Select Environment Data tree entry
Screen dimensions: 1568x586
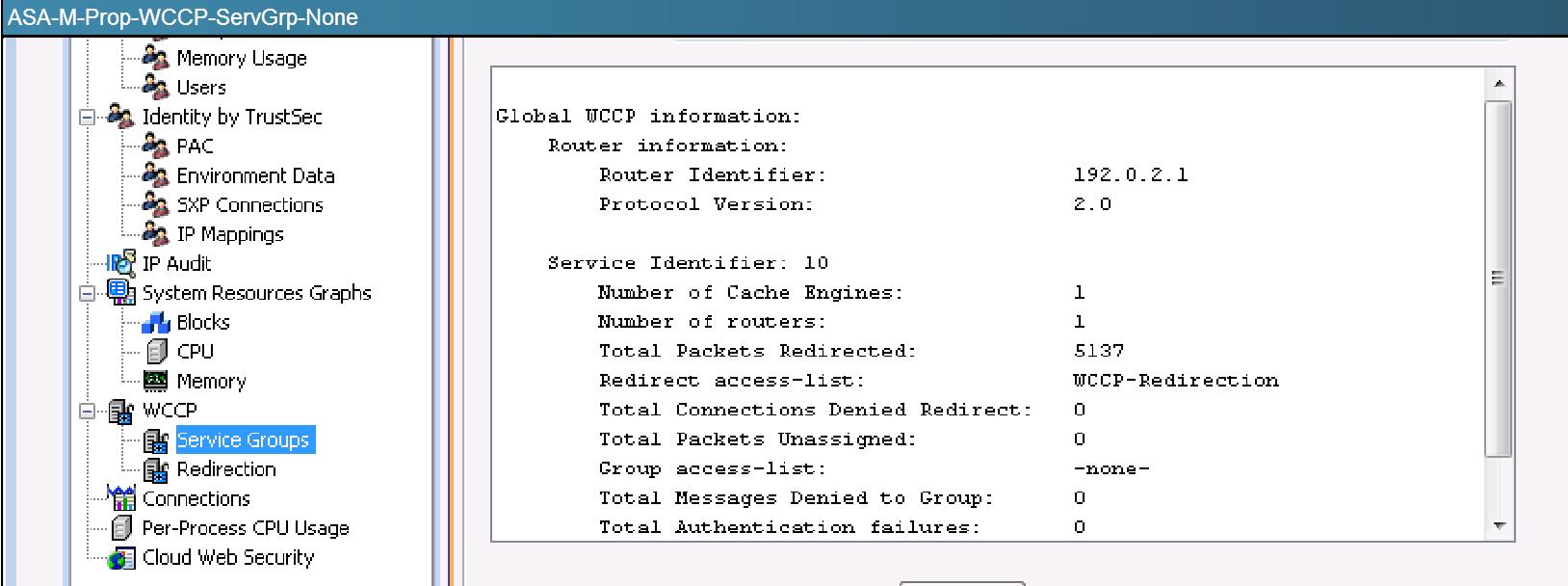point(255,175)
